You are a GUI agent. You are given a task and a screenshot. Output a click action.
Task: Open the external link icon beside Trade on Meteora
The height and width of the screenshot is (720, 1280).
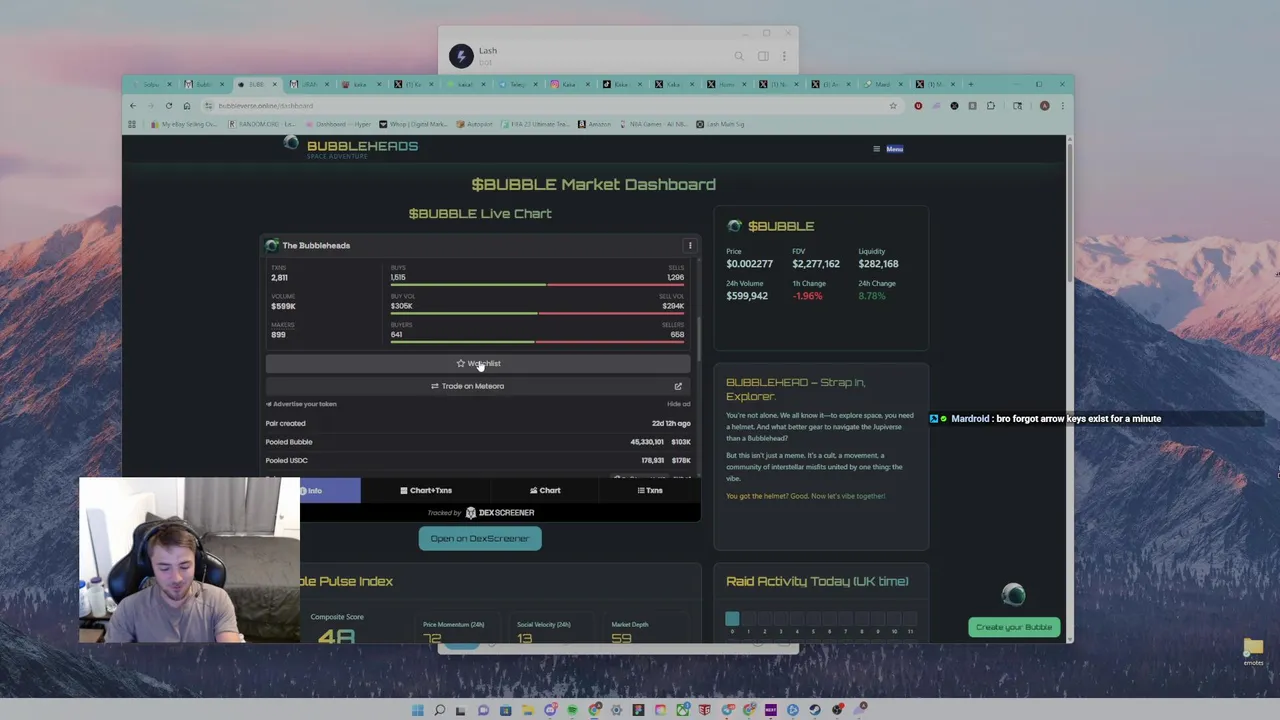pyautogui.click(x=678, y=386)
